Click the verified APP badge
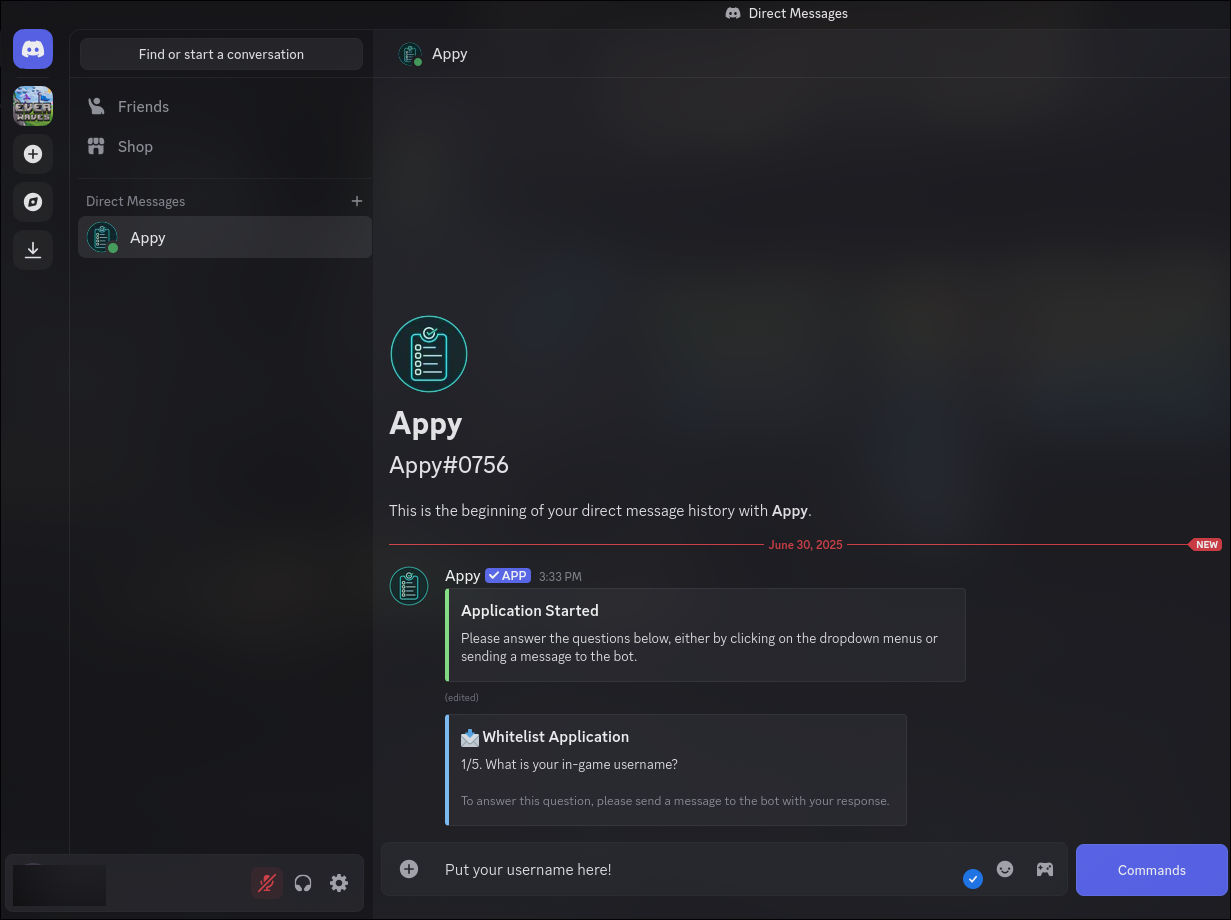Viewport: 1231px width, 920px height. coord(508,576)
